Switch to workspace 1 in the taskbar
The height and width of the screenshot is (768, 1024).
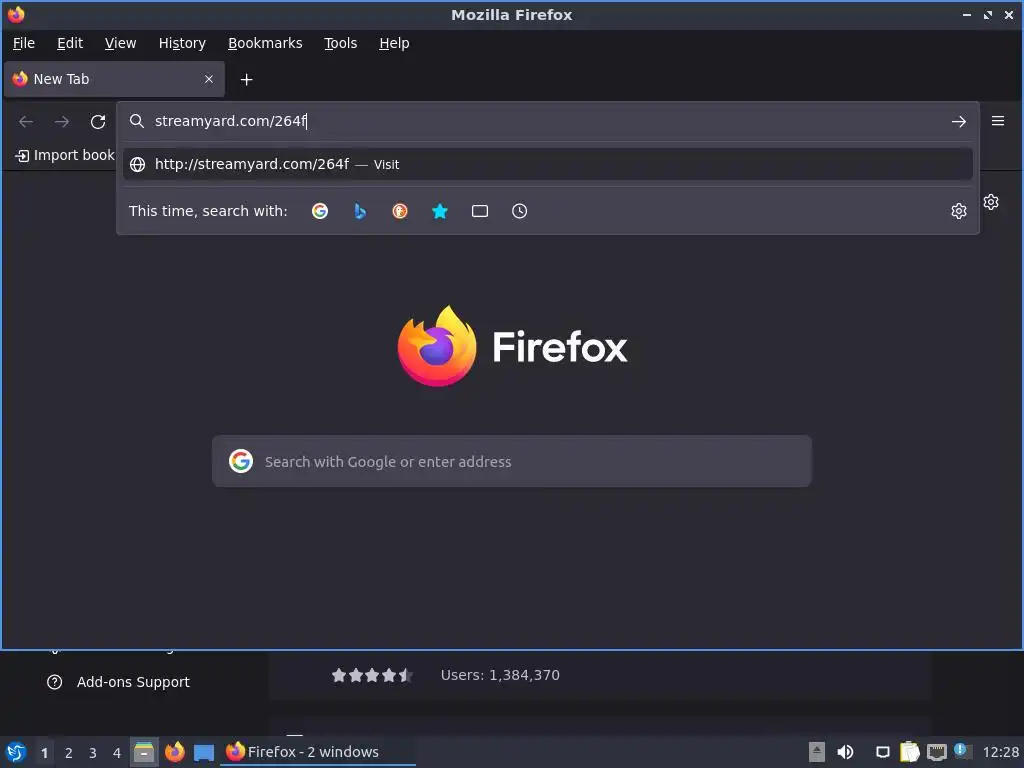44,753
